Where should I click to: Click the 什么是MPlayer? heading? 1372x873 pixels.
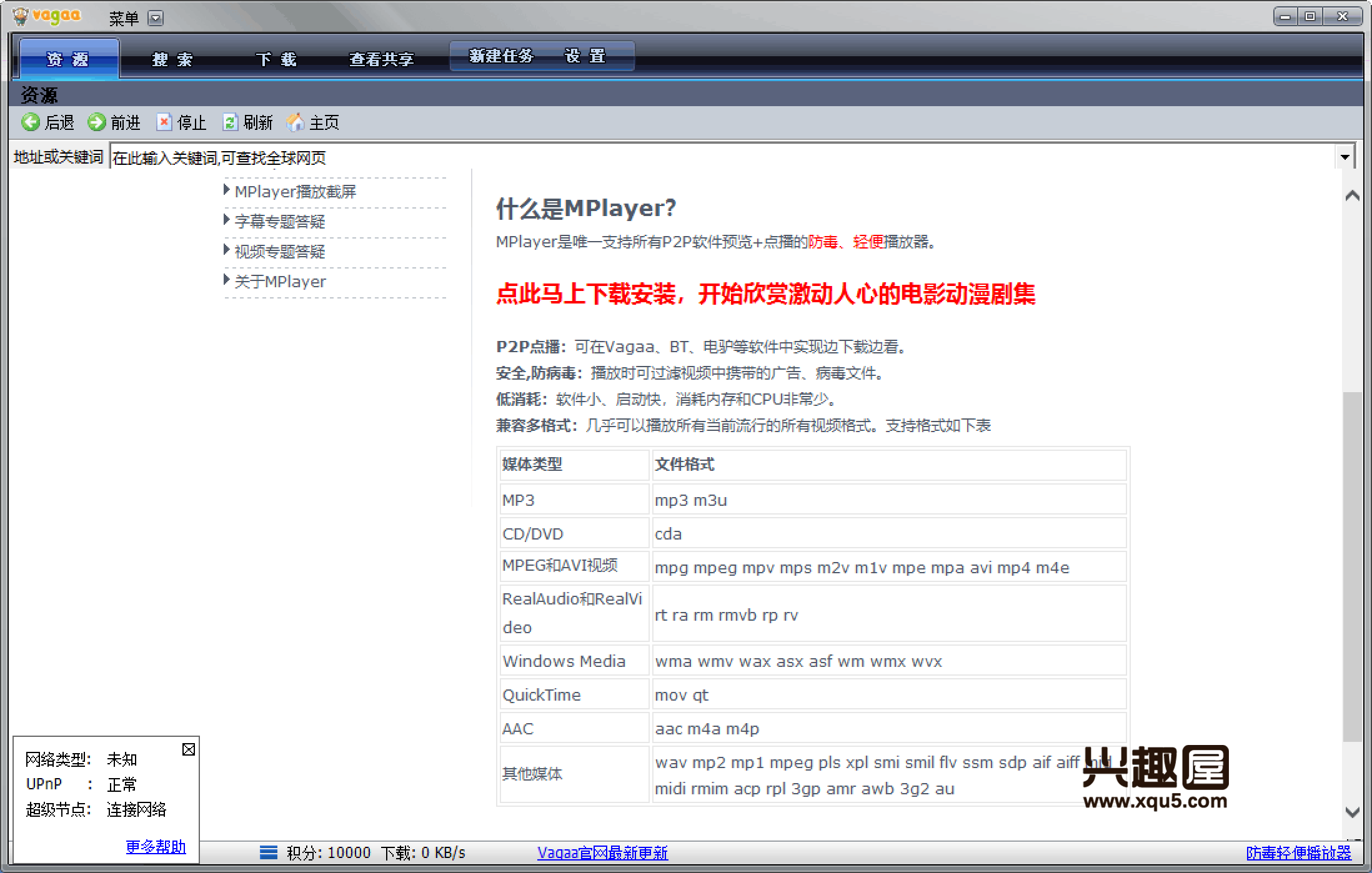tap(585, 208)
